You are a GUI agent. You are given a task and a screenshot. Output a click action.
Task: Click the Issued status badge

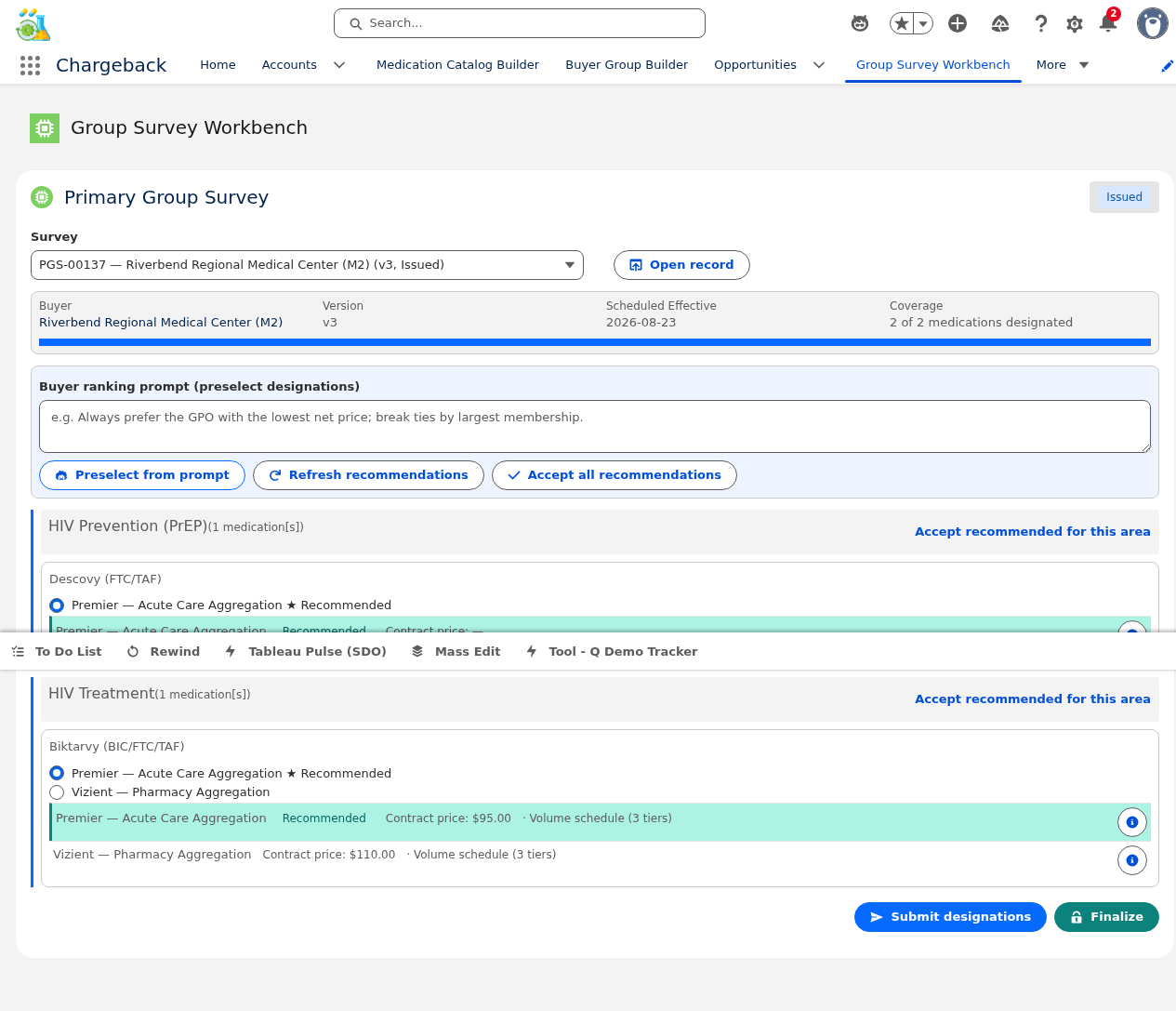coord(1124,197)
